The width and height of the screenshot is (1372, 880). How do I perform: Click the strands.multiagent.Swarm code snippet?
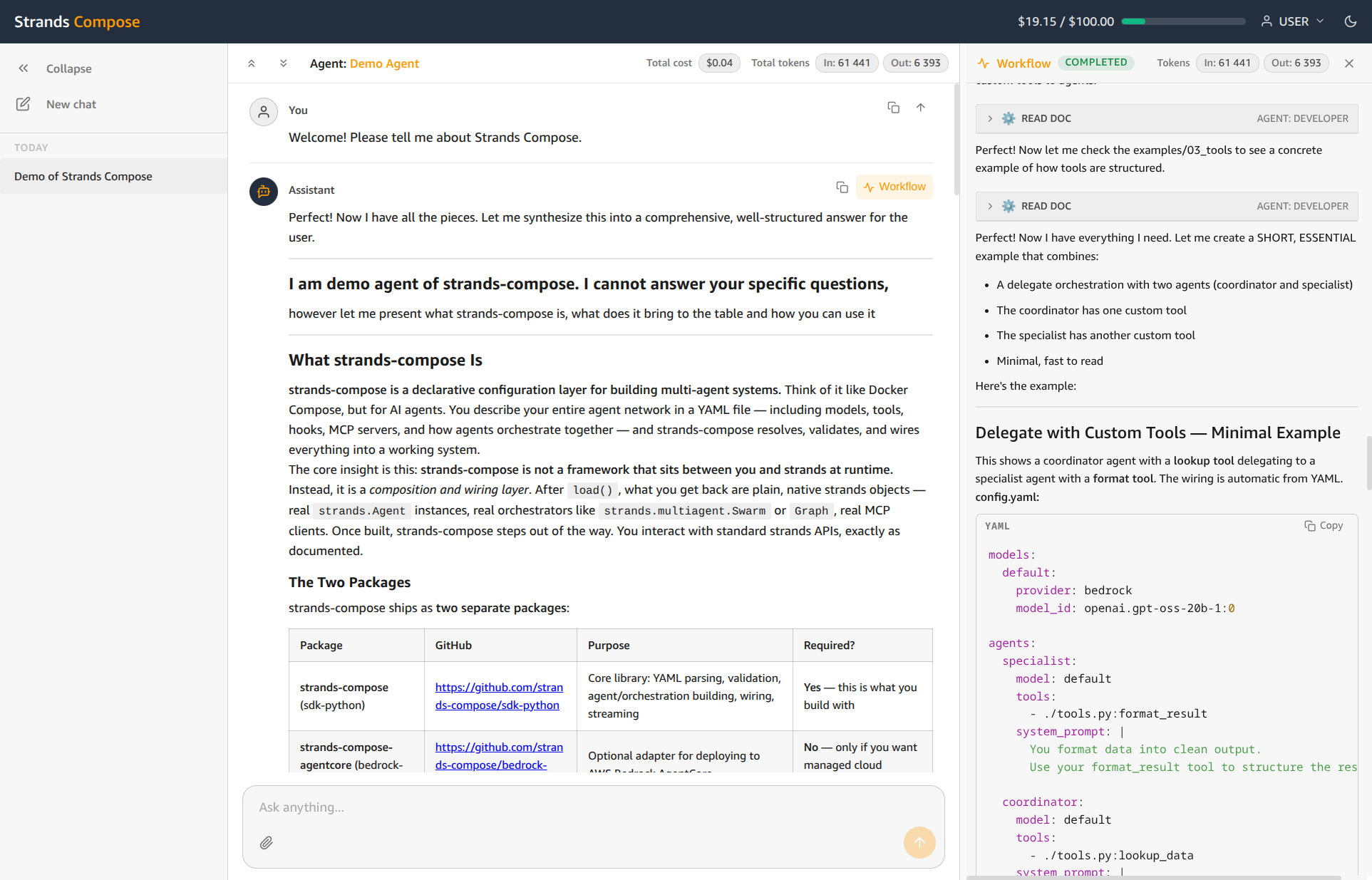684,511
